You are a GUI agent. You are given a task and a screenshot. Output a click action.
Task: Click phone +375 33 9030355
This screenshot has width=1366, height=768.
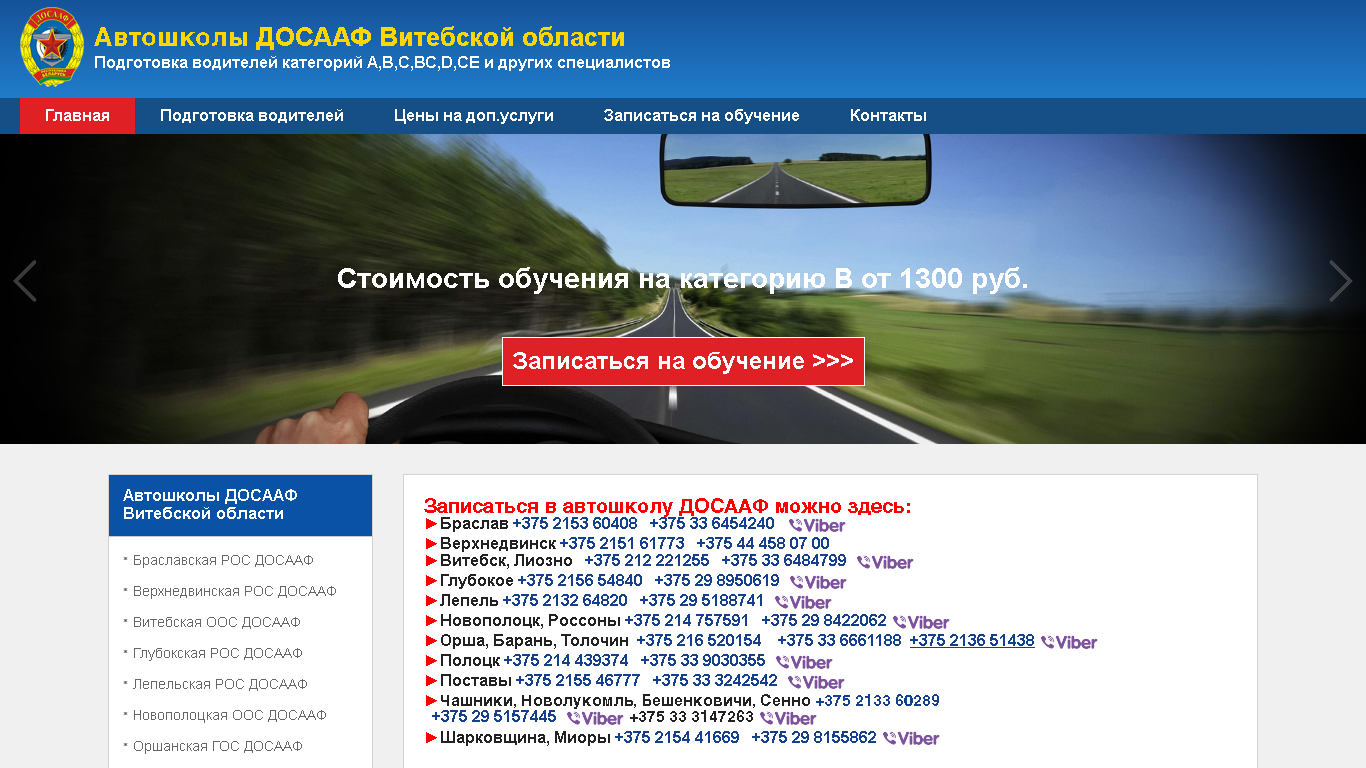tap(703, 660)
